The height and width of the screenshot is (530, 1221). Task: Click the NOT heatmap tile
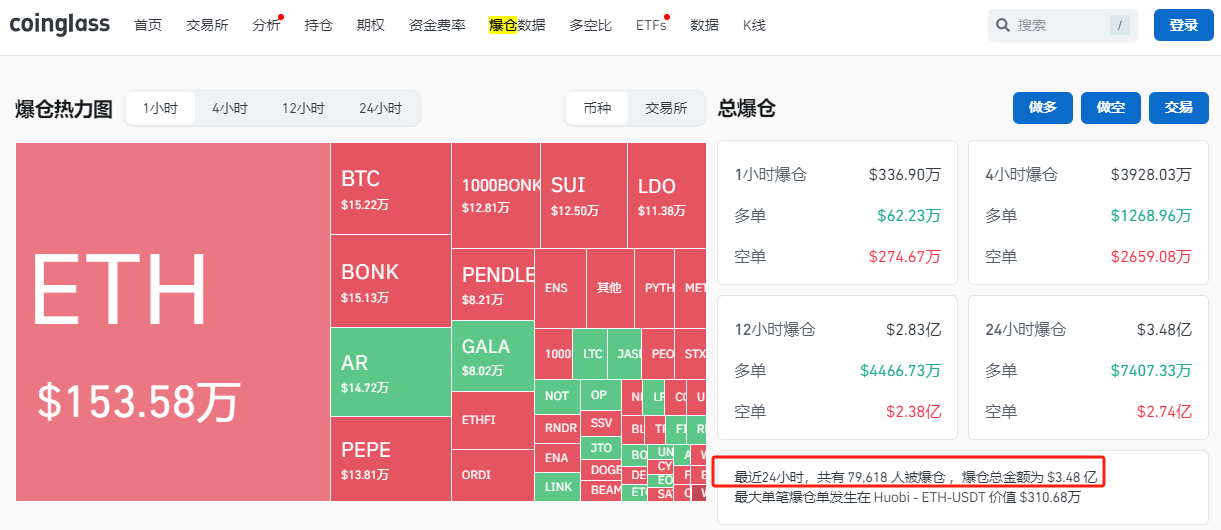pyautogui.click(x=557, y=396)
